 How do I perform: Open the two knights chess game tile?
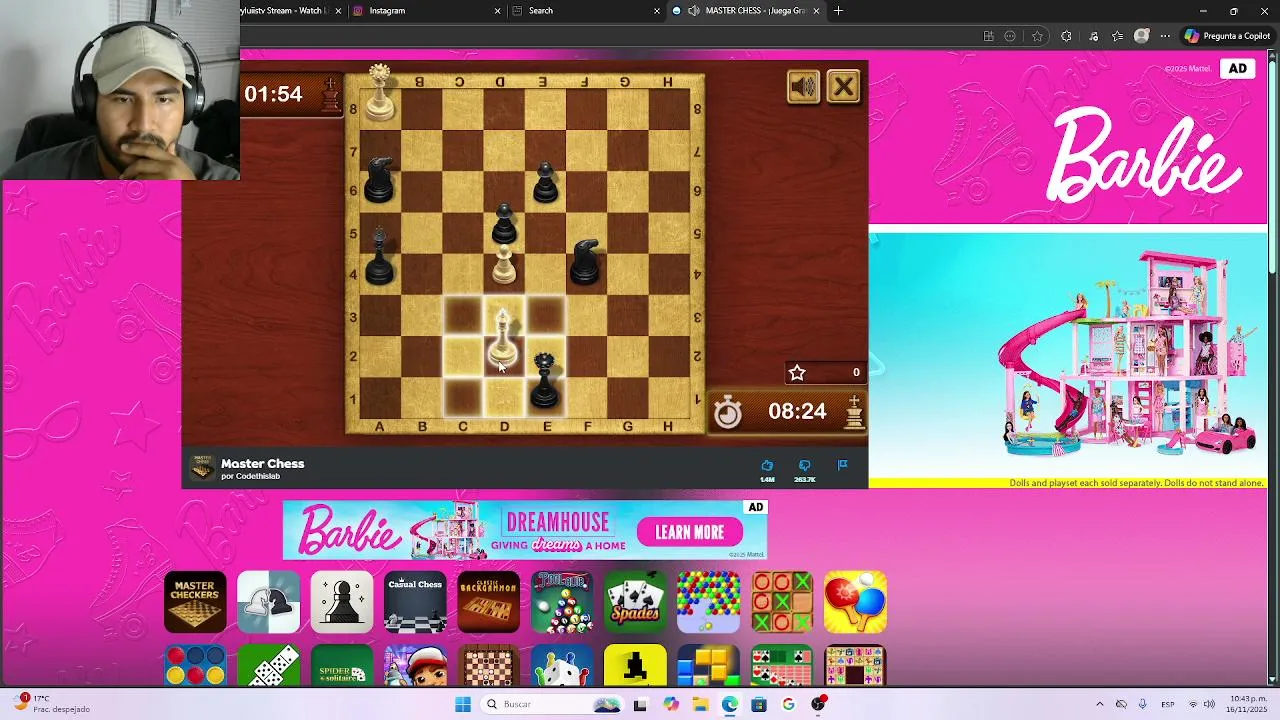pyautogui.click(x=268, y=602)
